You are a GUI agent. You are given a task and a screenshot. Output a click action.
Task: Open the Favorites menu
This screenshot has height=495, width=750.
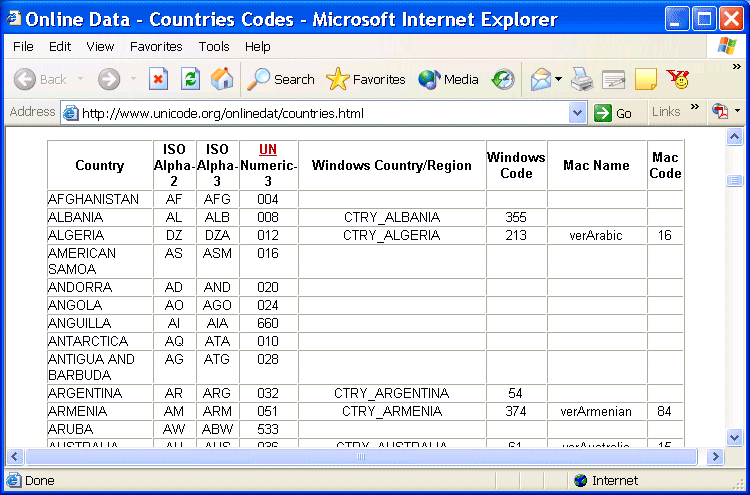click(156, 46)
